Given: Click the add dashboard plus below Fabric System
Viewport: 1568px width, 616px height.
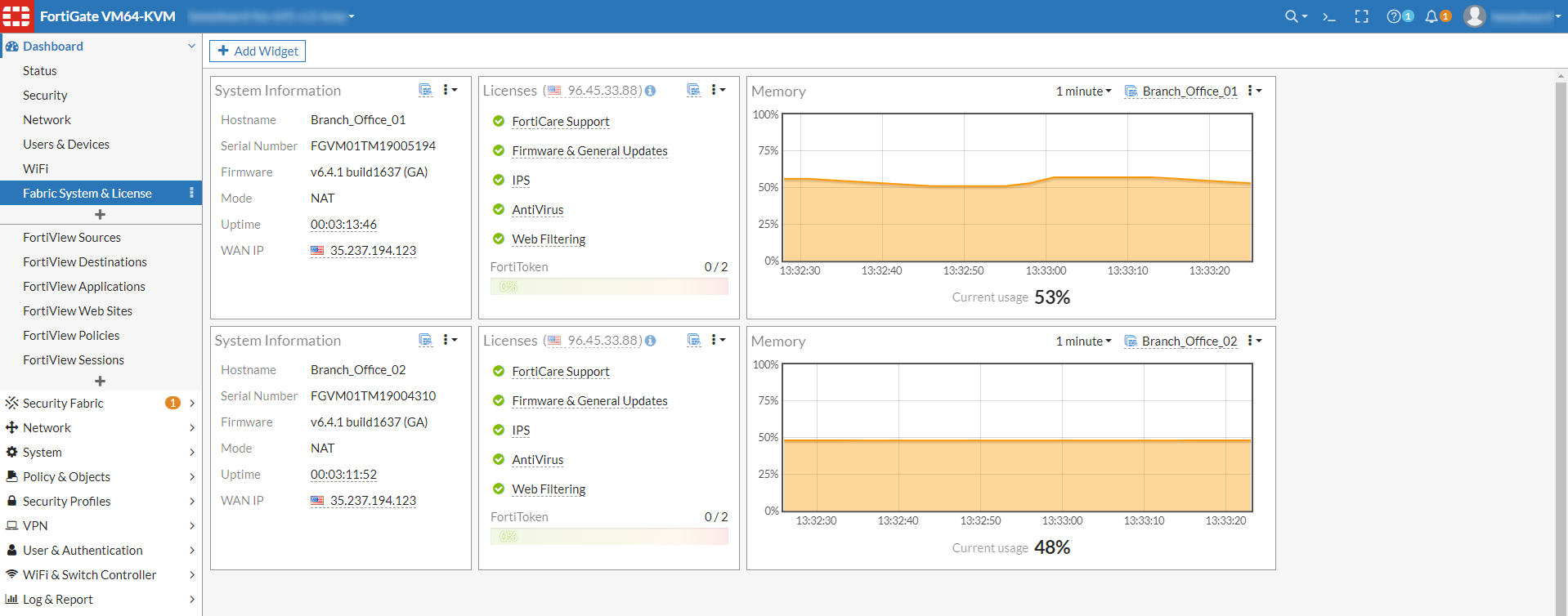Looking at the screenshot, I should click(x=100, y=215).
